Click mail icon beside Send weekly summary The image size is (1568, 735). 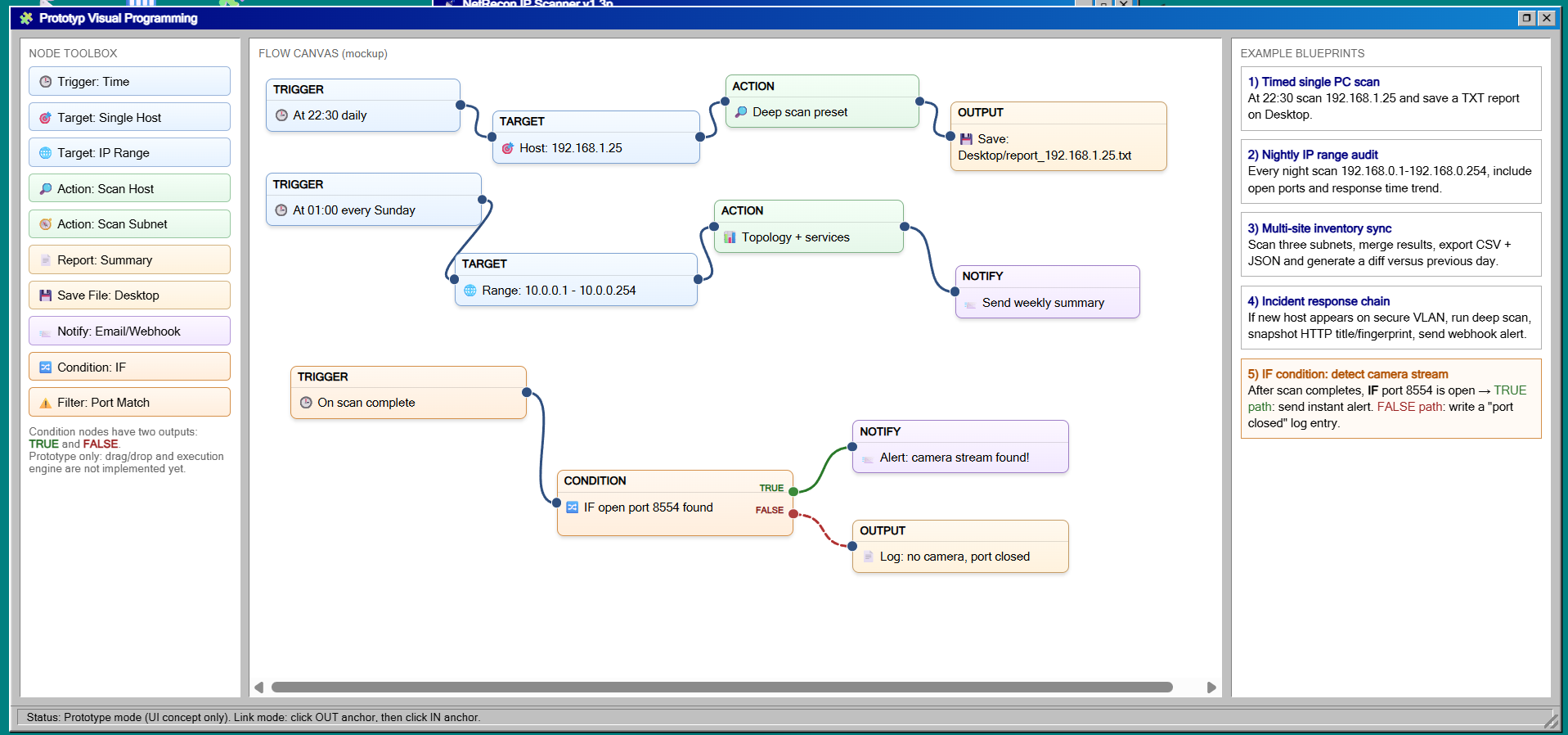point(971,303)
